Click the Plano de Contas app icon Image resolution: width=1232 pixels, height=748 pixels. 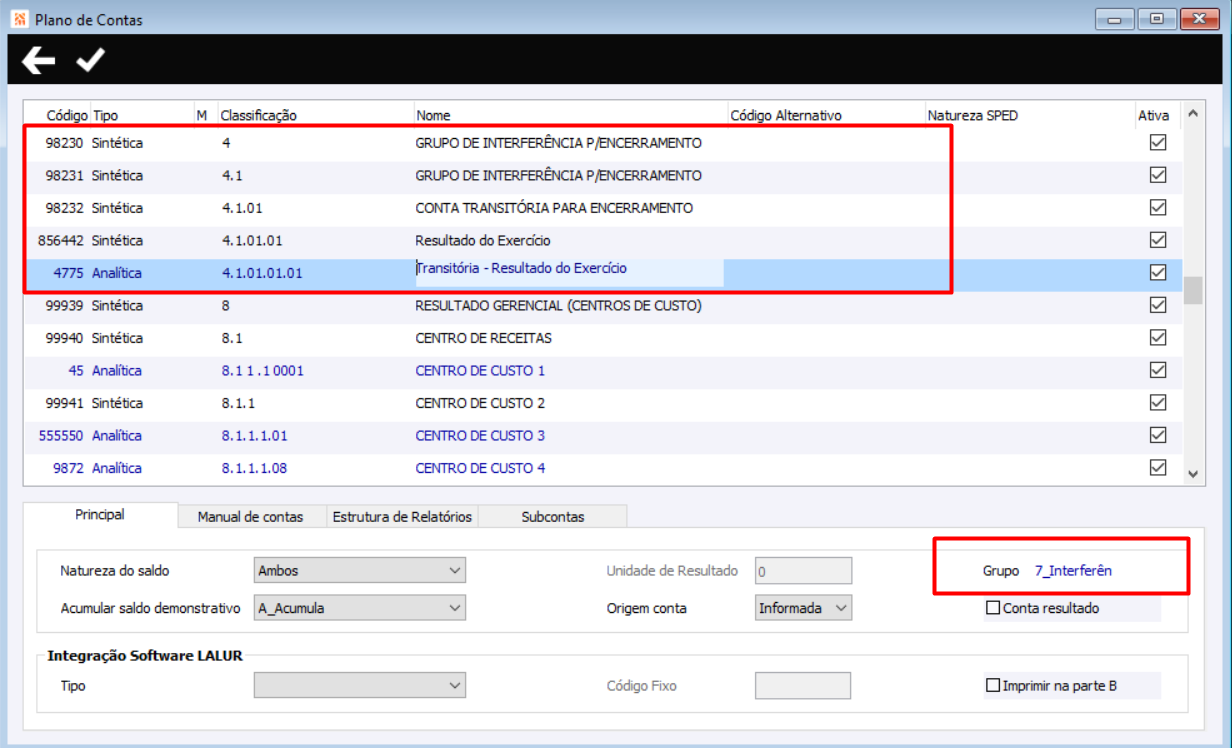(19, 19)
